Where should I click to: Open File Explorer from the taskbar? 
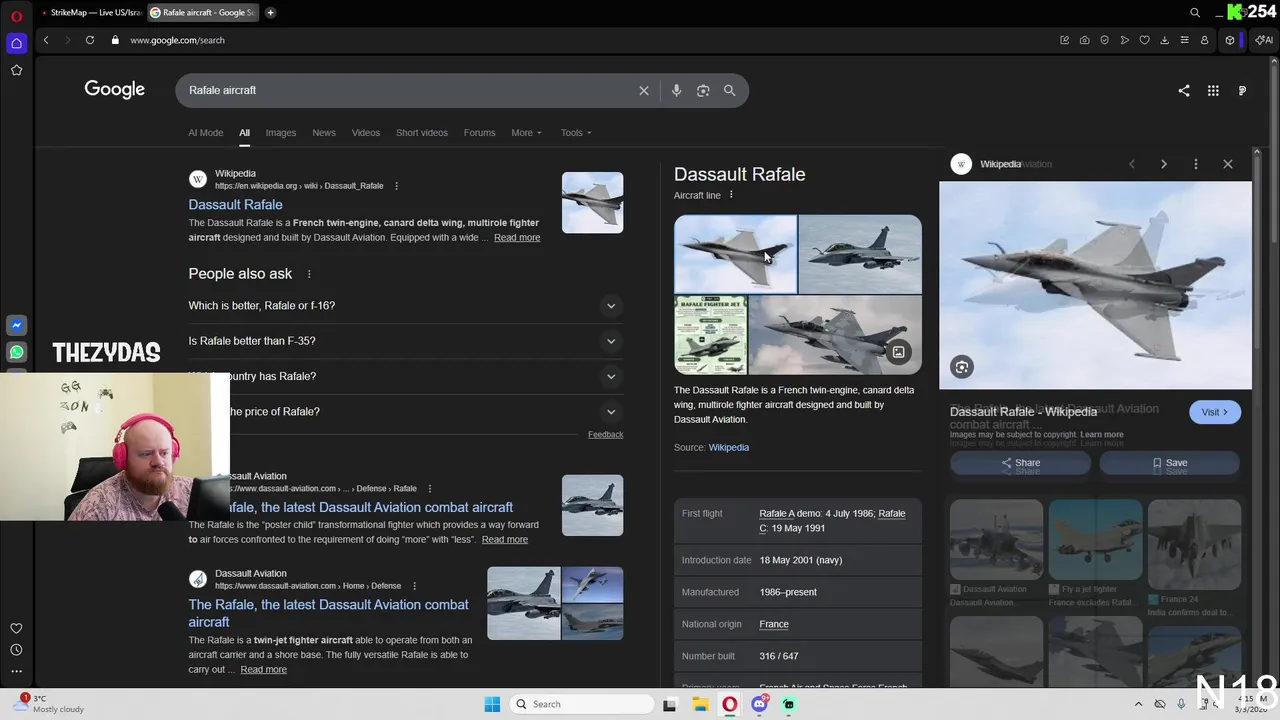click(x=700, y=704)
